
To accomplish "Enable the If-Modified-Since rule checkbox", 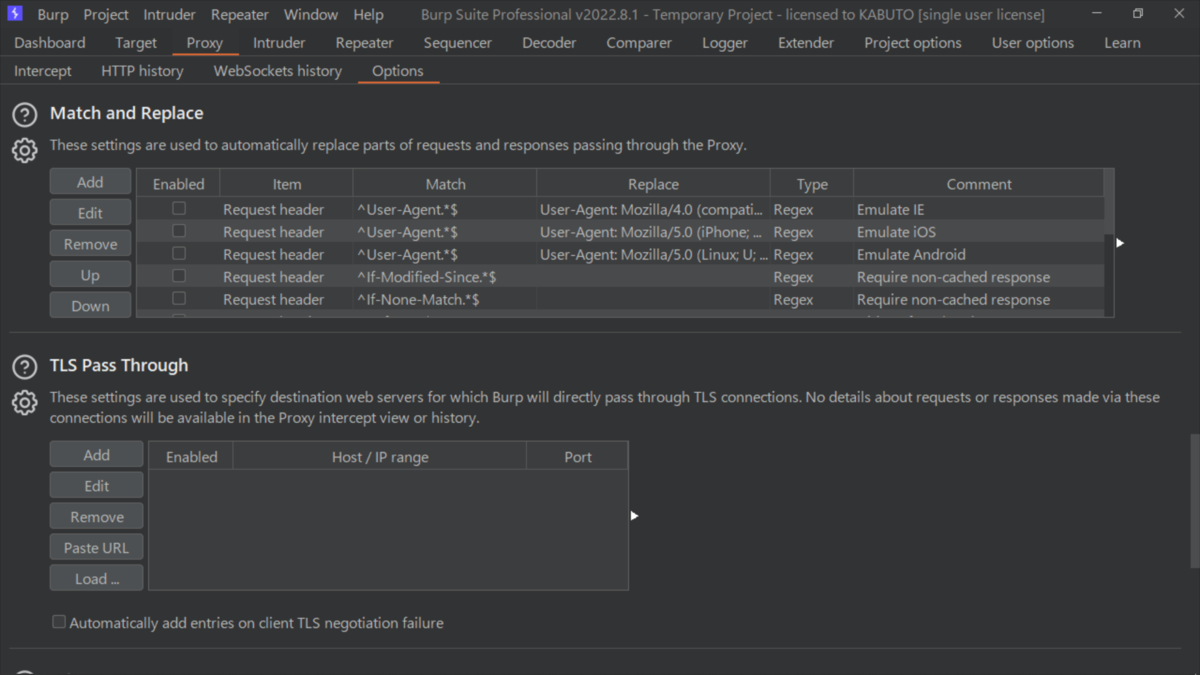I will (x=179, y=276).
